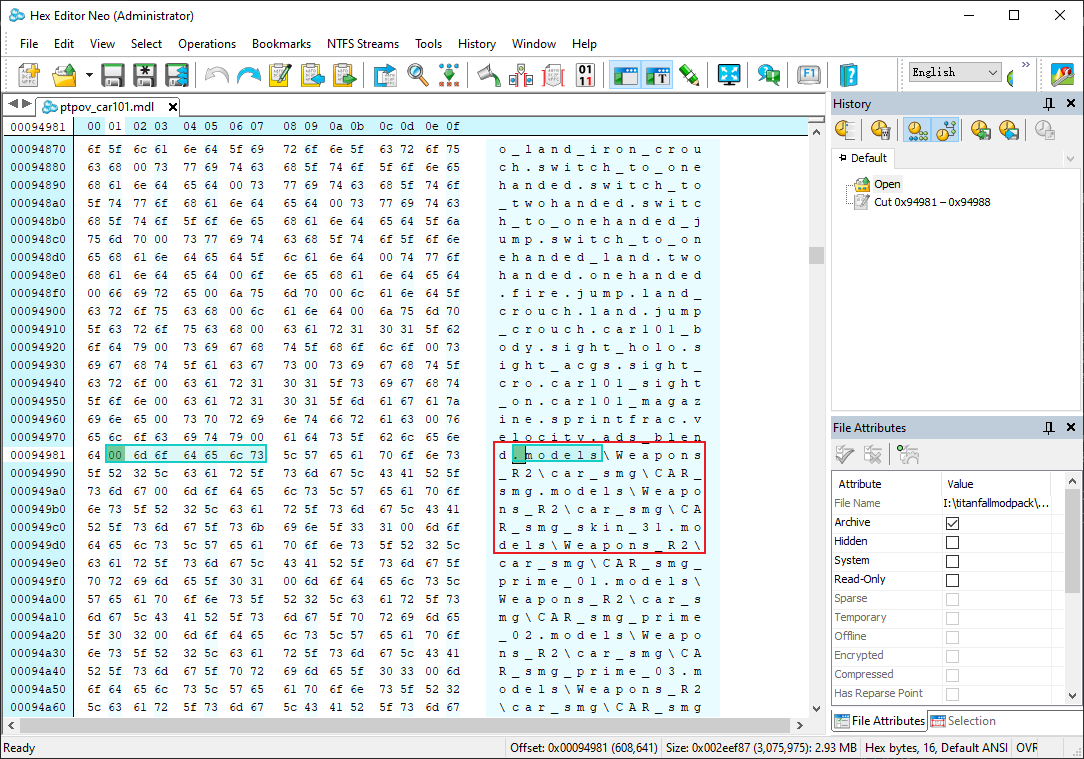Toggle the history dots view clock button
The image size is (1084, 759).
917,130
